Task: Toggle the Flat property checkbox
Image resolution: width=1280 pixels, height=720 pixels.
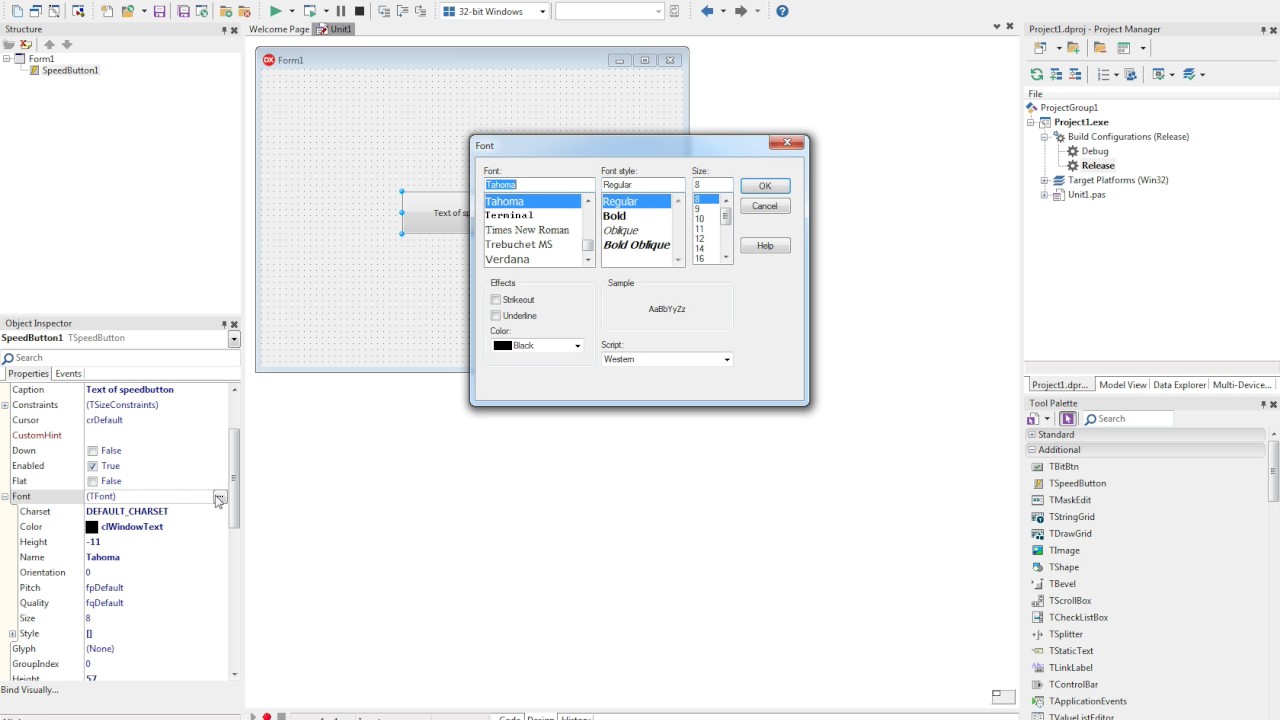Action: click(x=93, y=482)
